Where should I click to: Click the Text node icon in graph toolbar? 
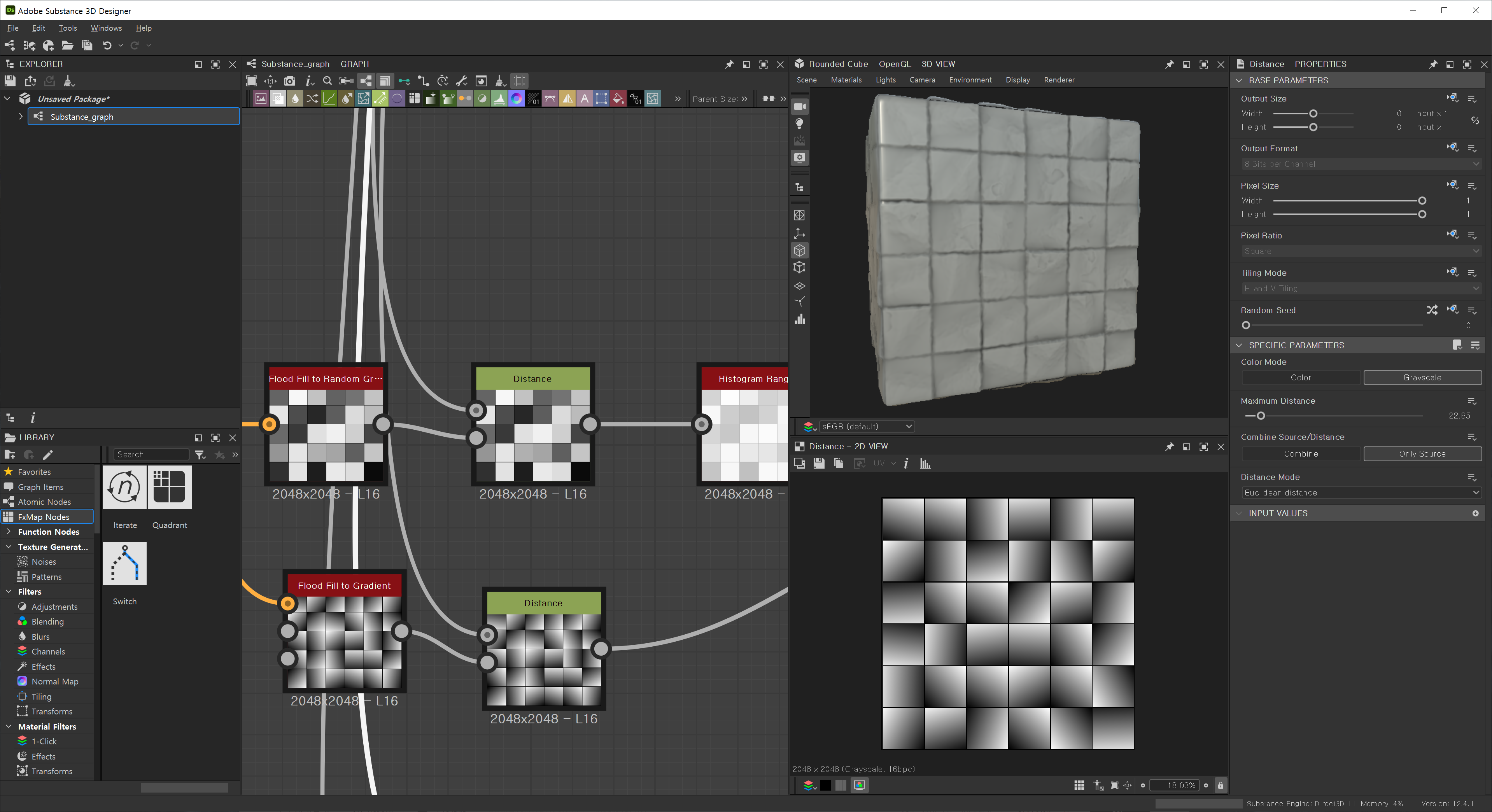(585, 98)
